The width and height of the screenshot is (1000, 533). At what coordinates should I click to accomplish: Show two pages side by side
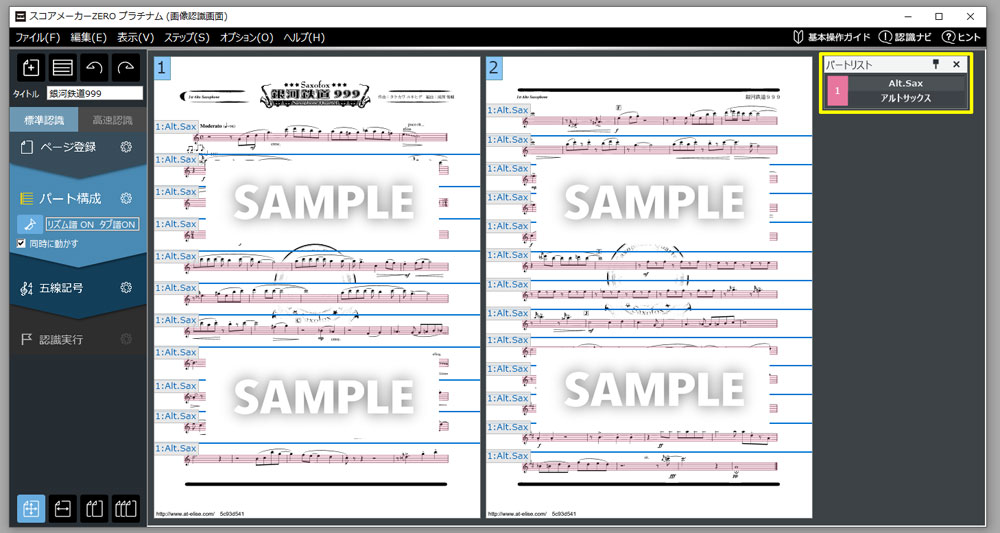(x=94, y=508)
